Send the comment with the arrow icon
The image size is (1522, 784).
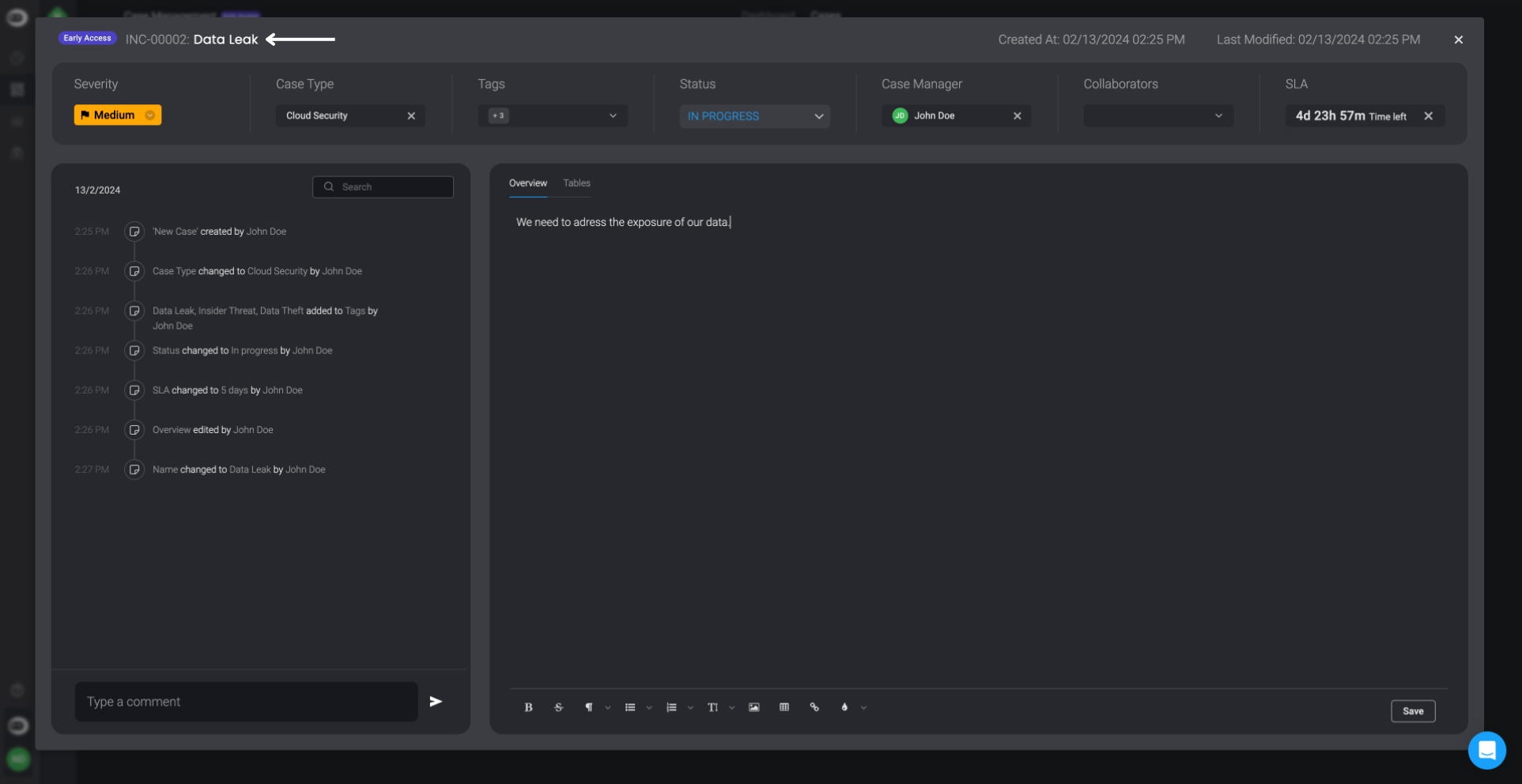(x=436, y=701)
